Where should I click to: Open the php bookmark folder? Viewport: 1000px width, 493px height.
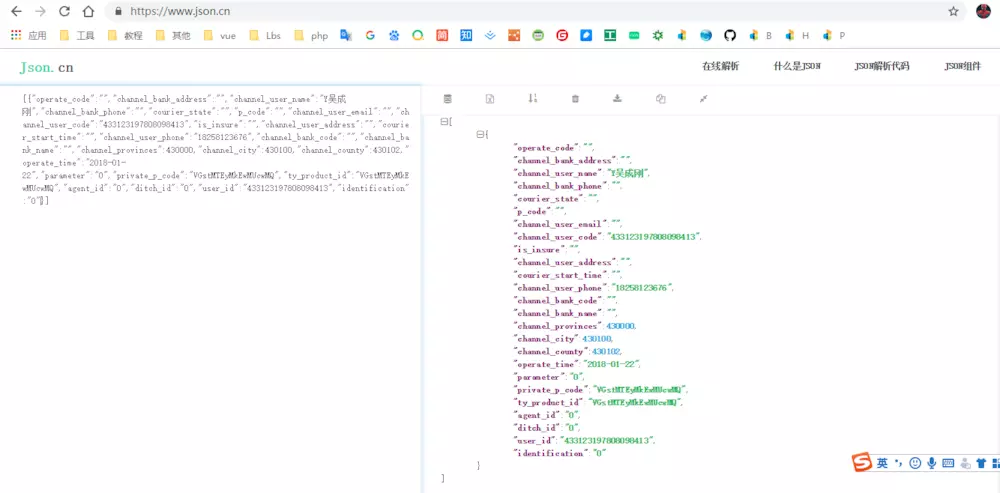(x=311, y=36)
